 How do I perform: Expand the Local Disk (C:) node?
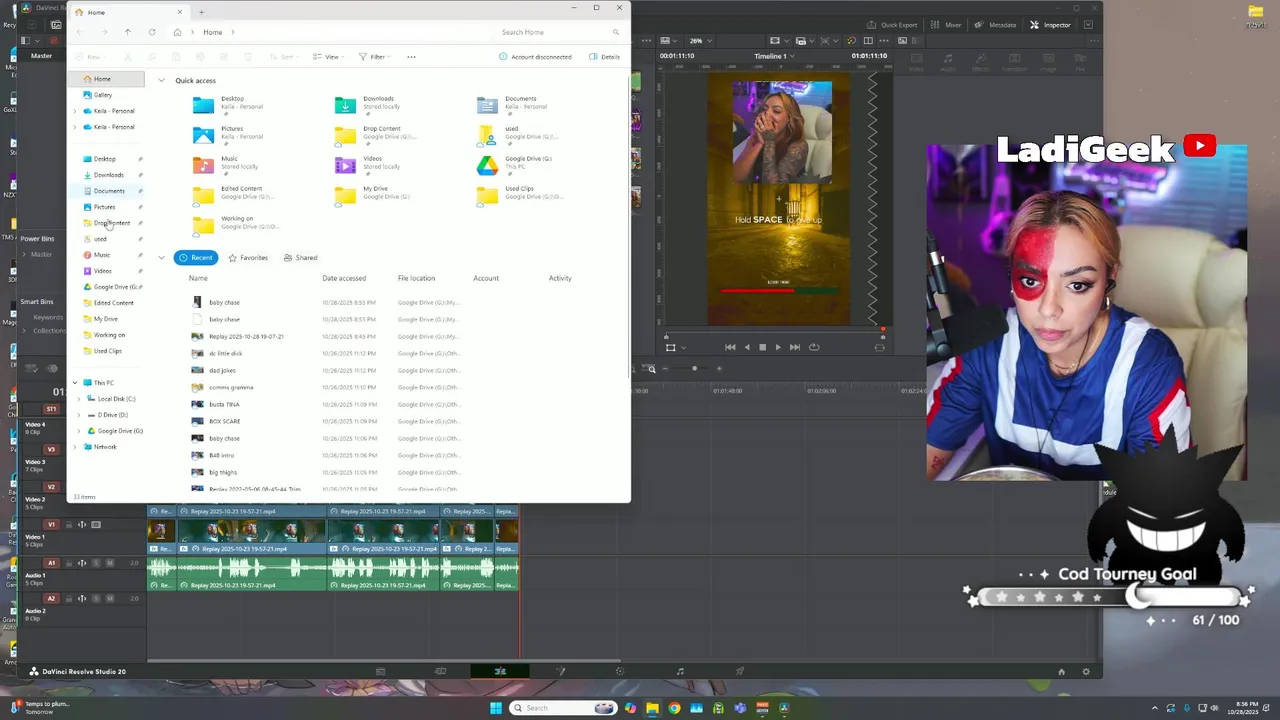click(x=79, y=399)
